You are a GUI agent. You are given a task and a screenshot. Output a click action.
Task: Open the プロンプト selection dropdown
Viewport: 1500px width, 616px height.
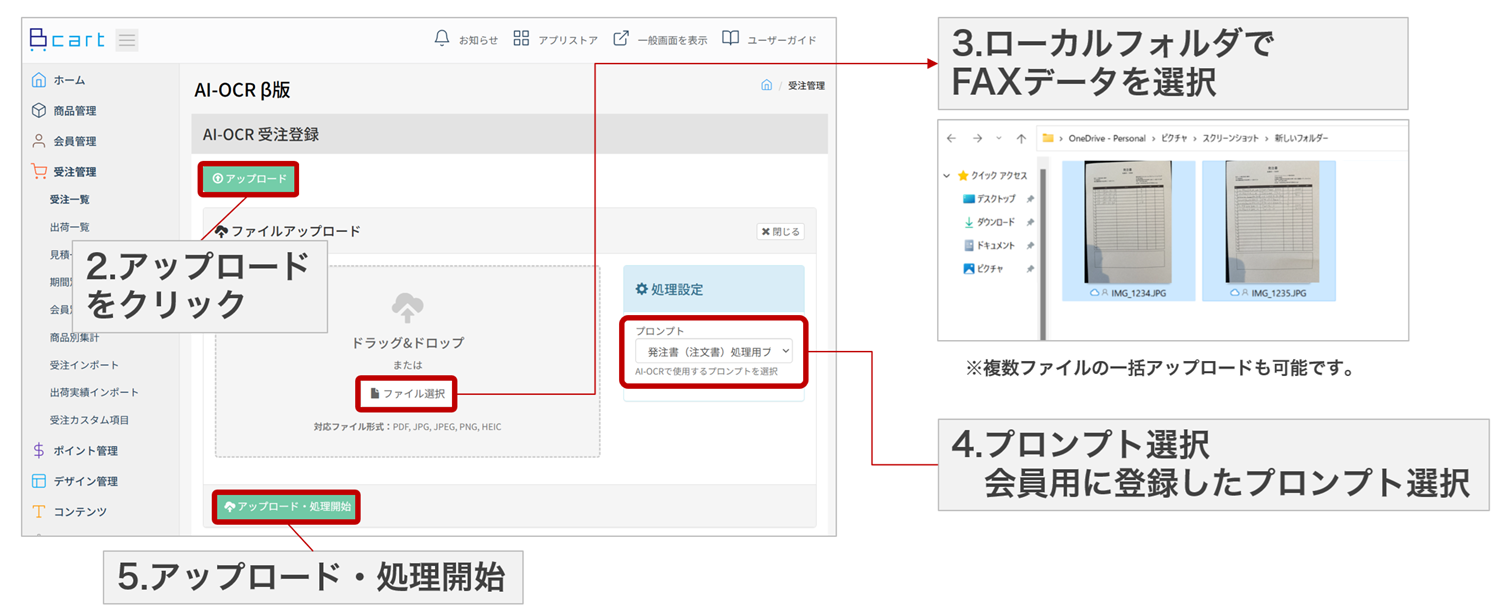click(x=713, y=351)
